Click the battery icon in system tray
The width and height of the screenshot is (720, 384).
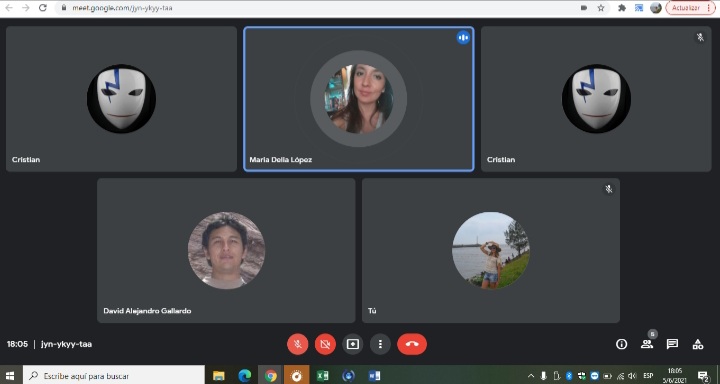tap(608, 376)
